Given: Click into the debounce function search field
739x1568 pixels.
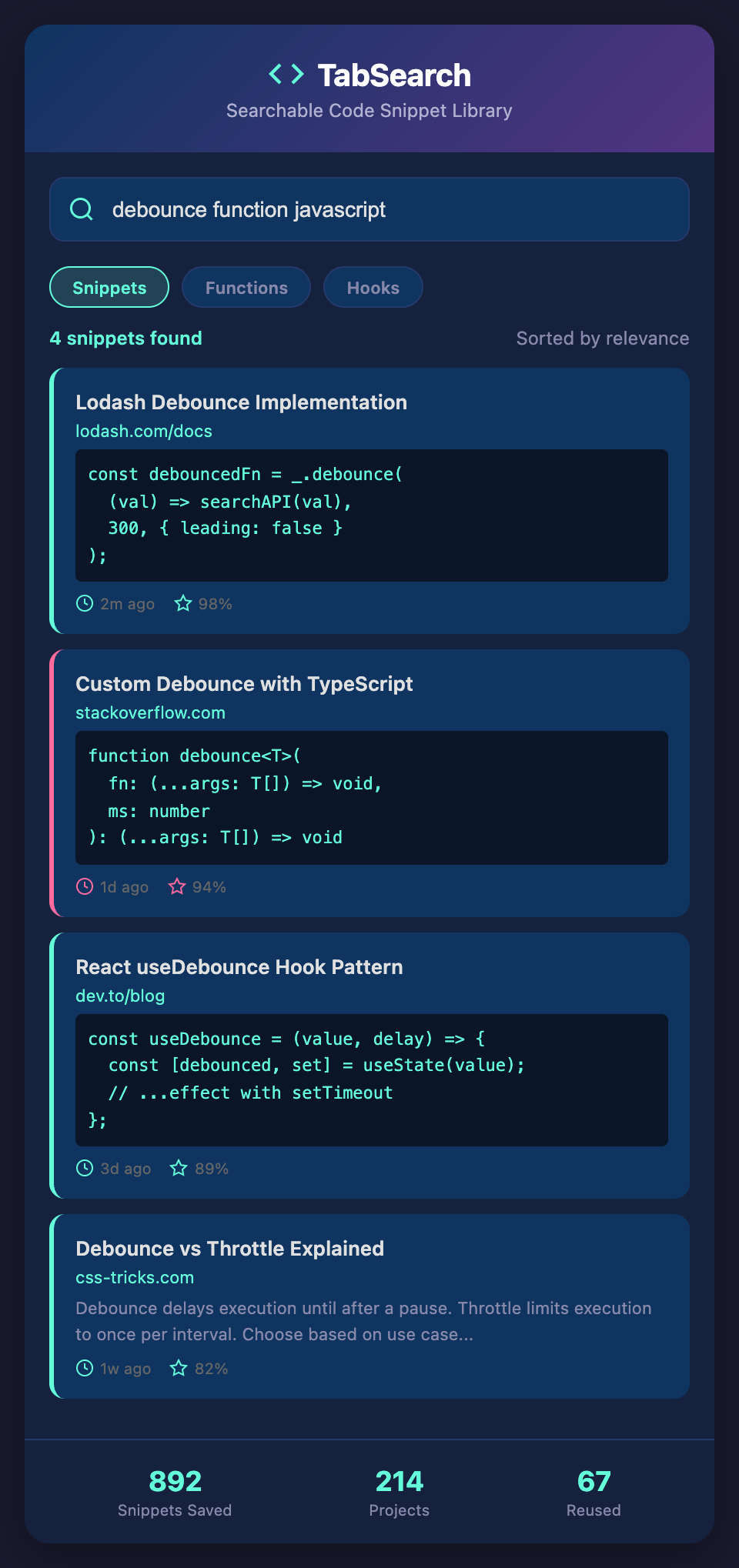Looking at the screenshot, I should tap(385, 209).
